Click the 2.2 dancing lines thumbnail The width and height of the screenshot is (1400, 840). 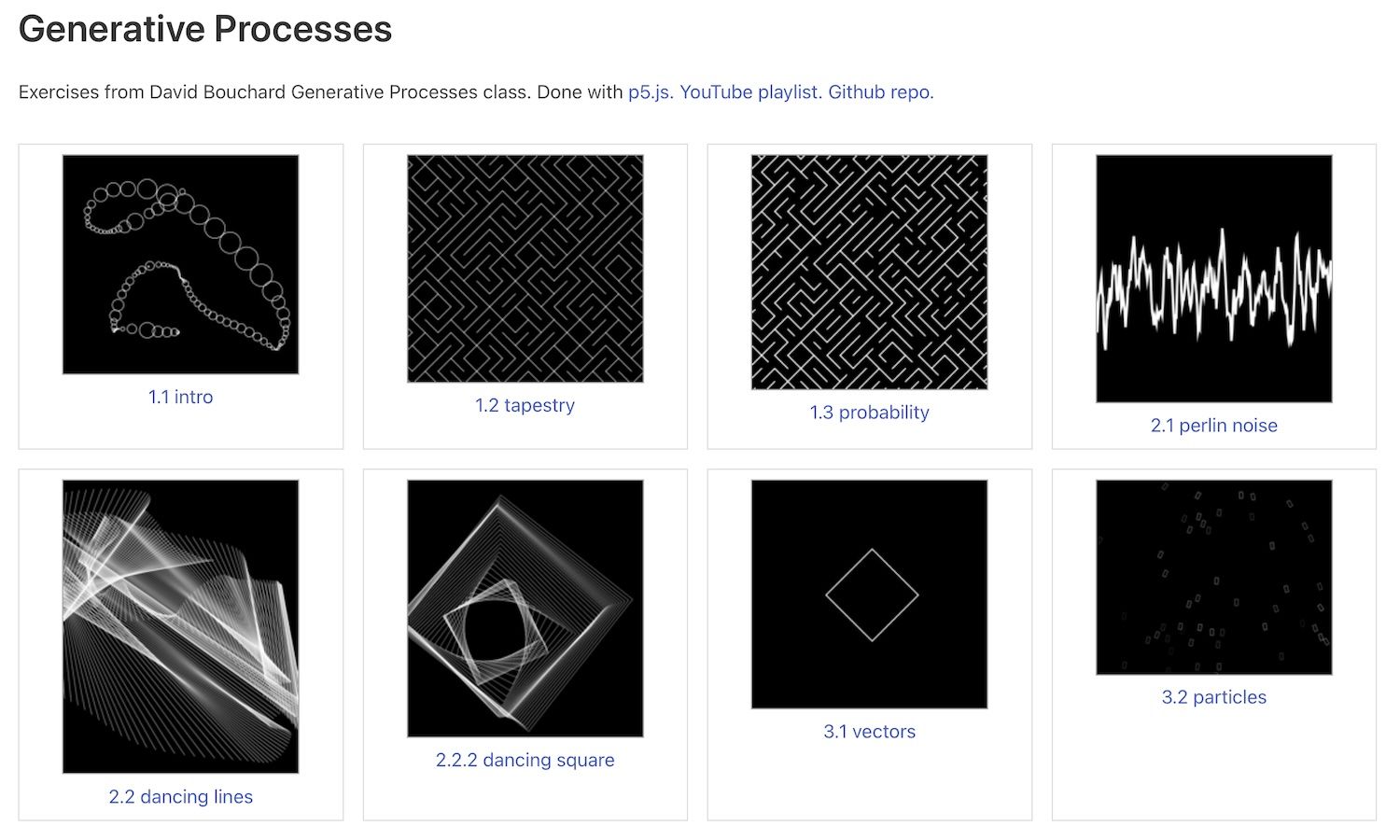(x=180, y=626)
